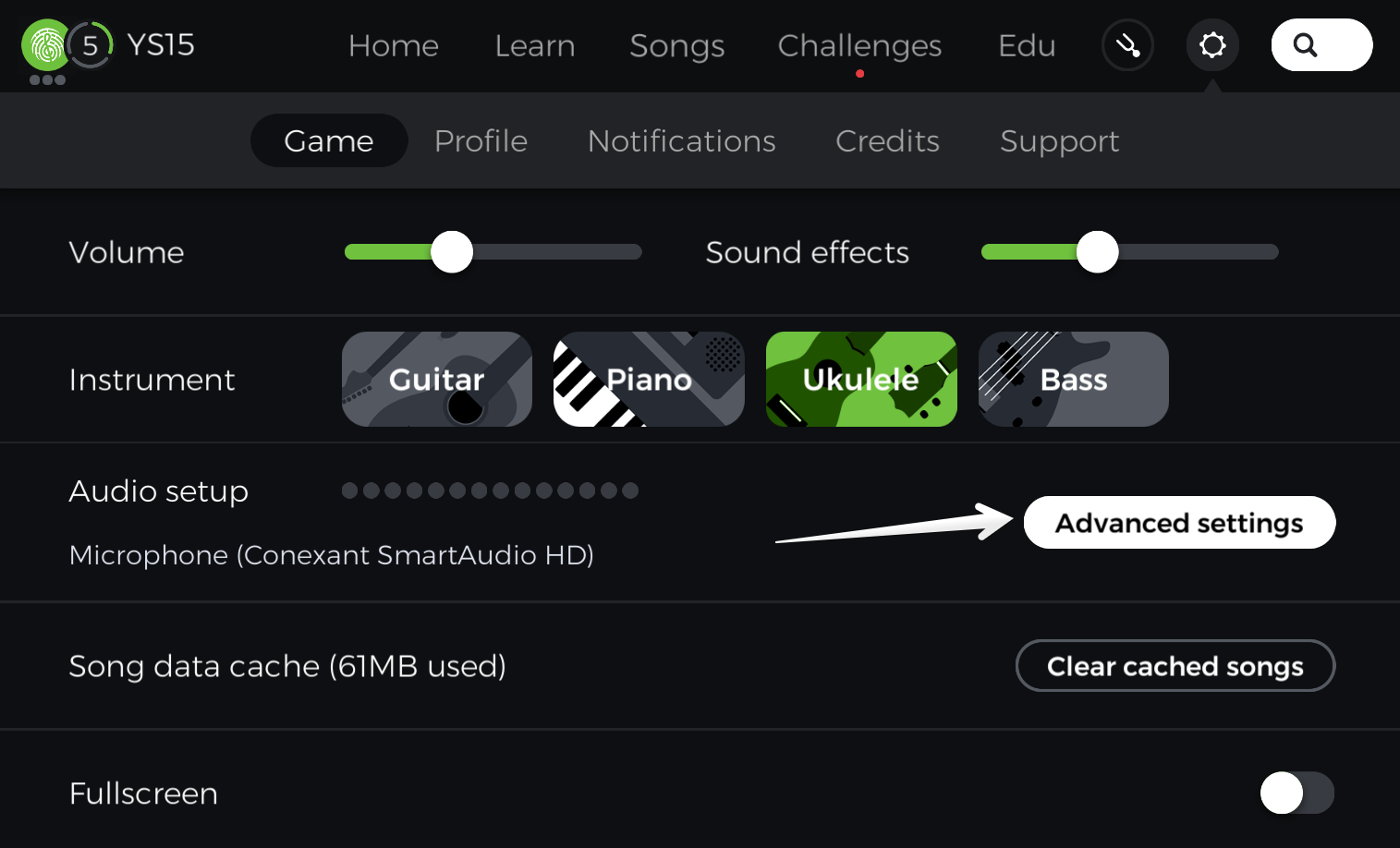Select the Ukulele instrument tile
The image size is (1400, 848).
[x=860, y=380]
